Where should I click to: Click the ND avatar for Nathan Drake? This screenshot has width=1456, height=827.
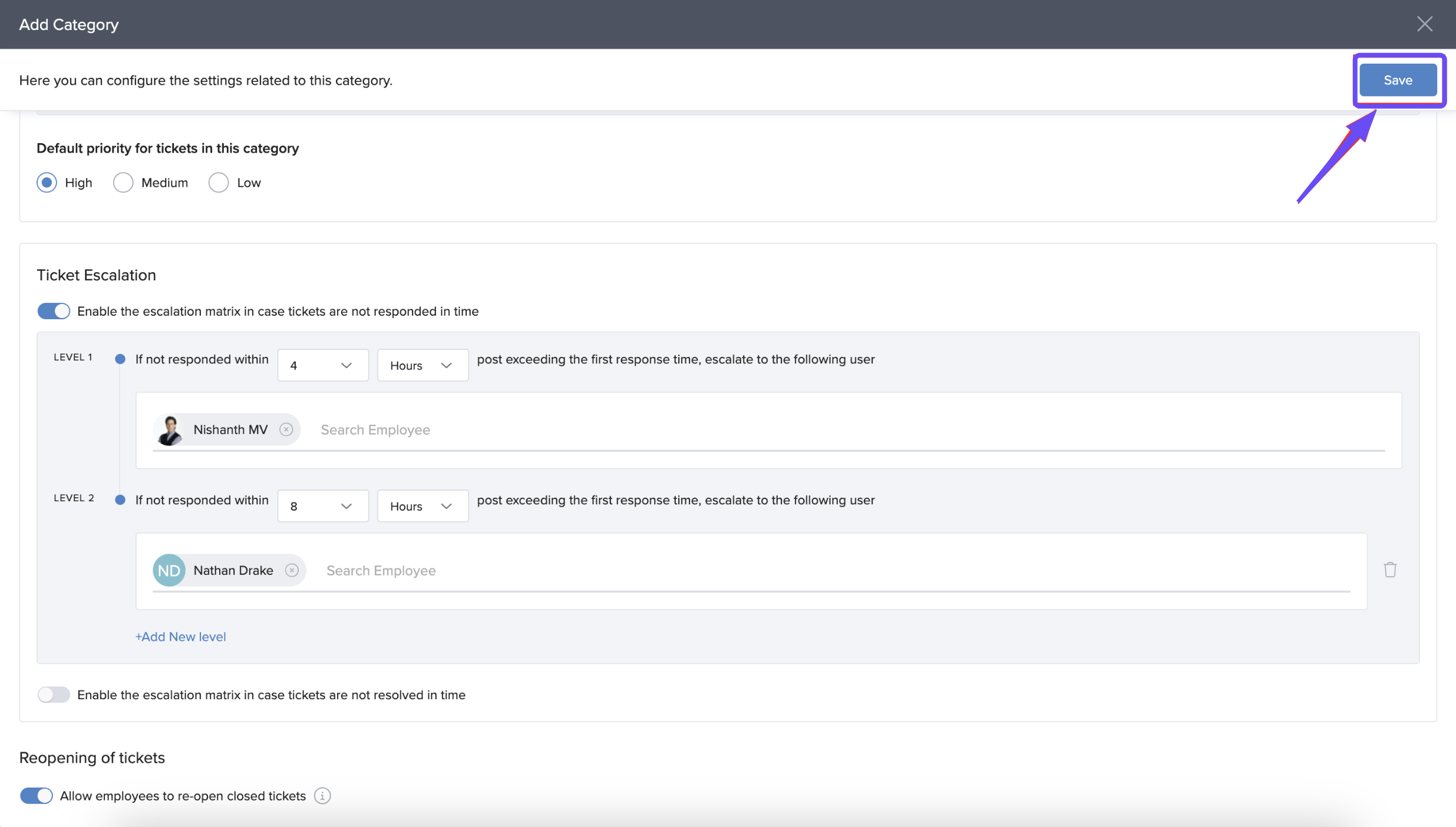pos(169,570)
